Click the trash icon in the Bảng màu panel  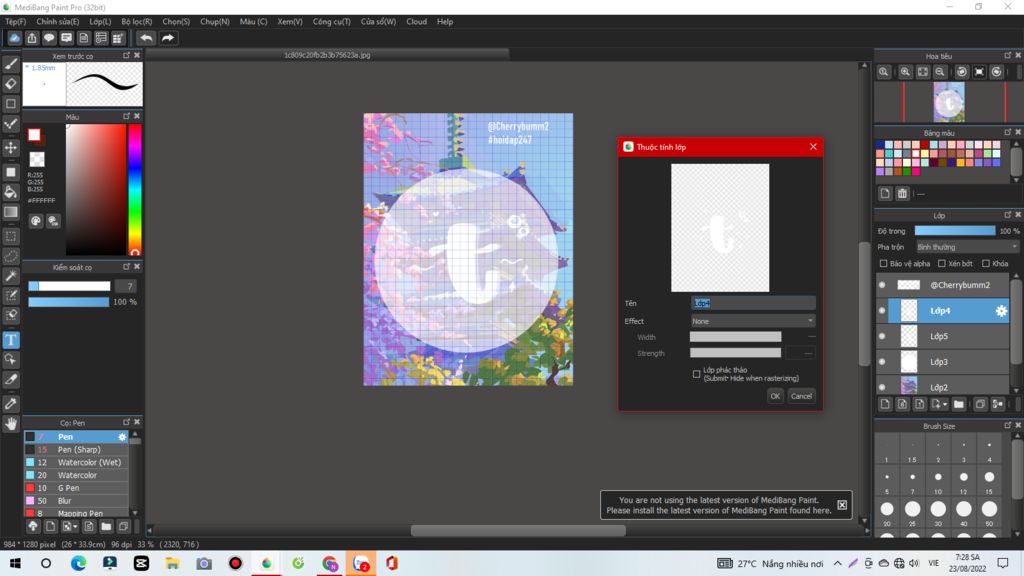click(902, 193)
